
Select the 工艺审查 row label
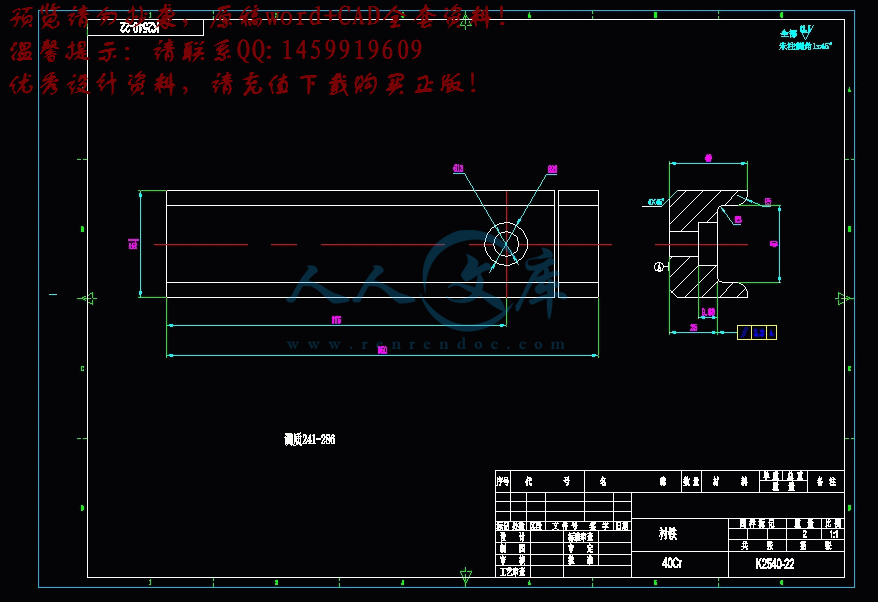pos(512,572)
